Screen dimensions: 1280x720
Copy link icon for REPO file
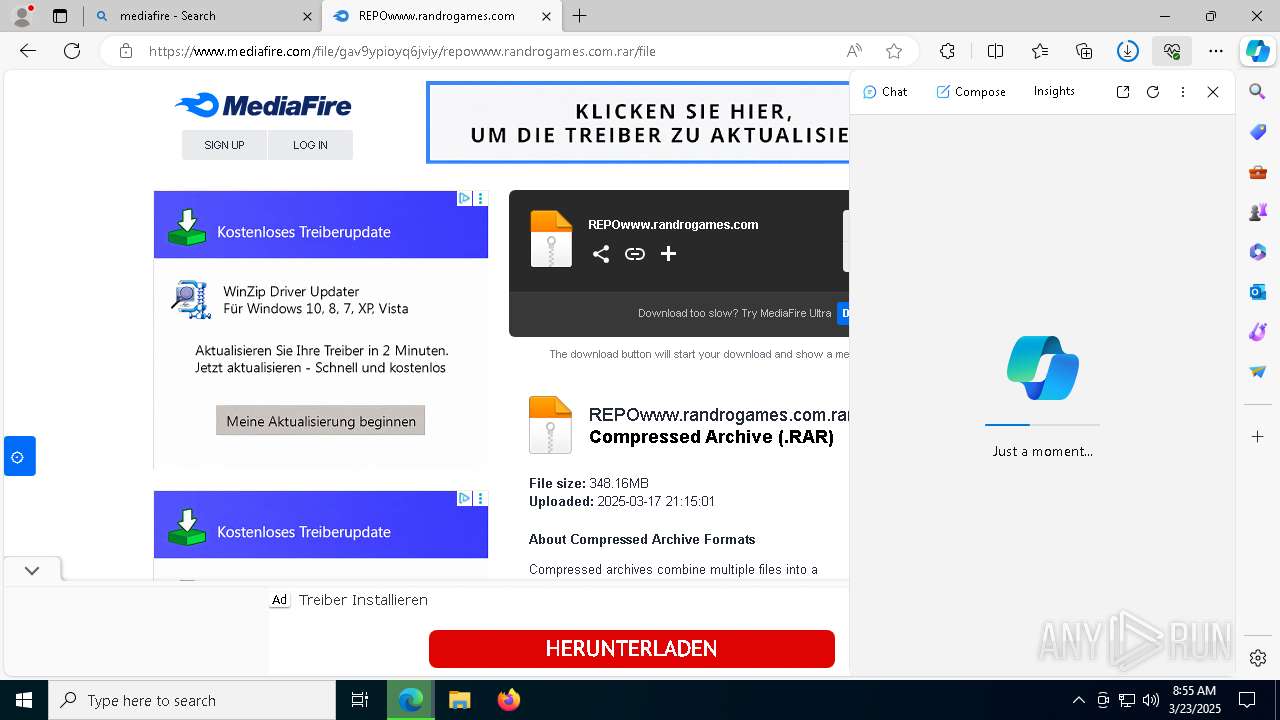pyautogui.click(x=635, y=254)
